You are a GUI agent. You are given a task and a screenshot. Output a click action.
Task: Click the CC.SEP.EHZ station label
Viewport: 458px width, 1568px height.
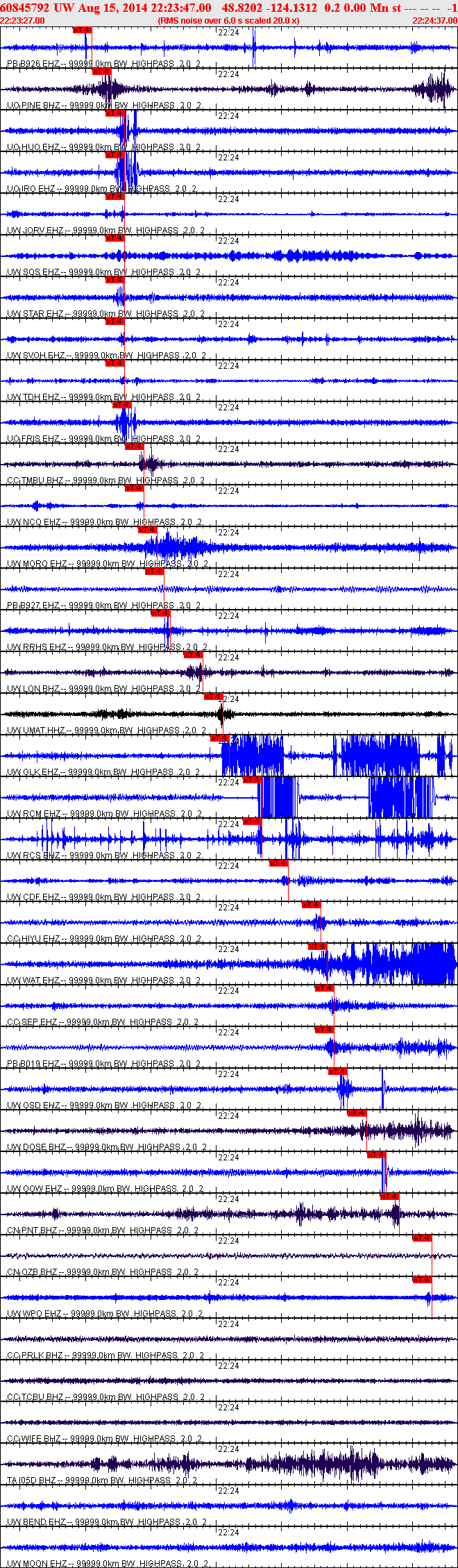click(x=103, y=1022)
